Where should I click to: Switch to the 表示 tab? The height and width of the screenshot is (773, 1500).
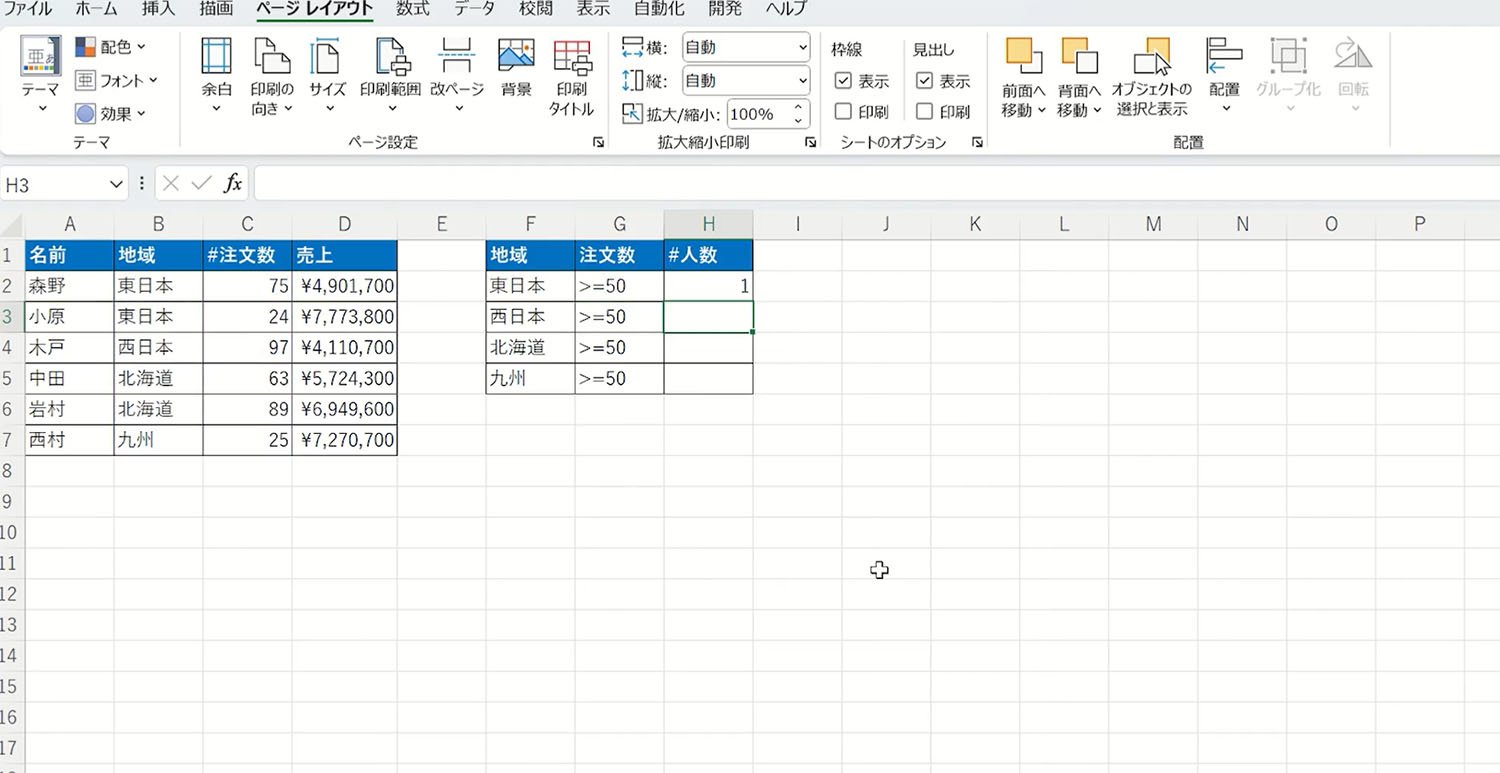coord(594,9)
